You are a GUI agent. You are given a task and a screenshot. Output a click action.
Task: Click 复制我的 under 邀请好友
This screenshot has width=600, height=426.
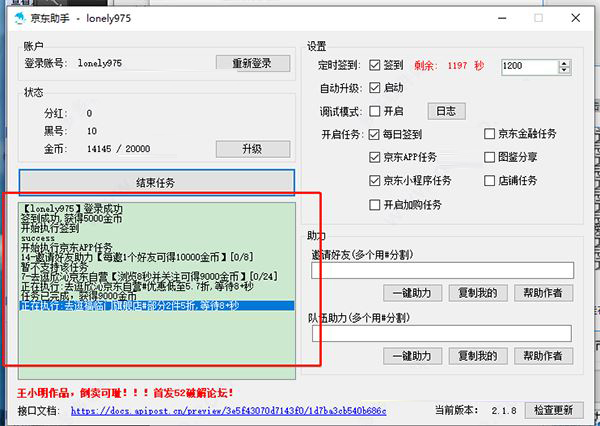tap(478, 293)
